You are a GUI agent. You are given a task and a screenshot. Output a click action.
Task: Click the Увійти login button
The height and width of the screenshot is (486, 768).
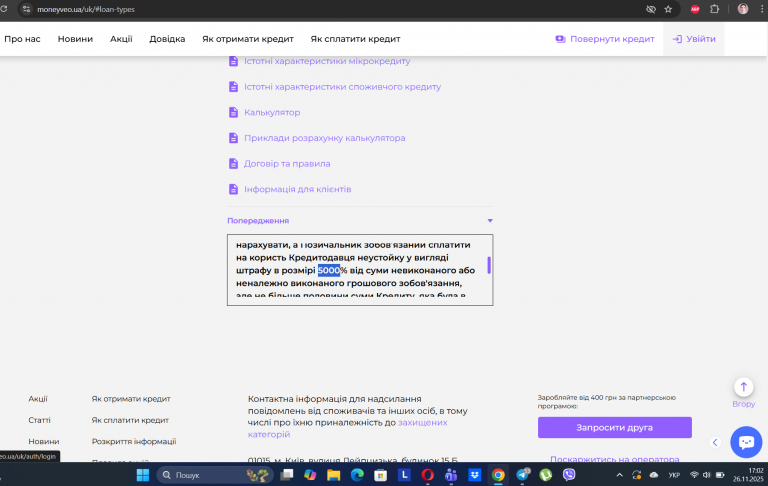[x=694, y=39]
